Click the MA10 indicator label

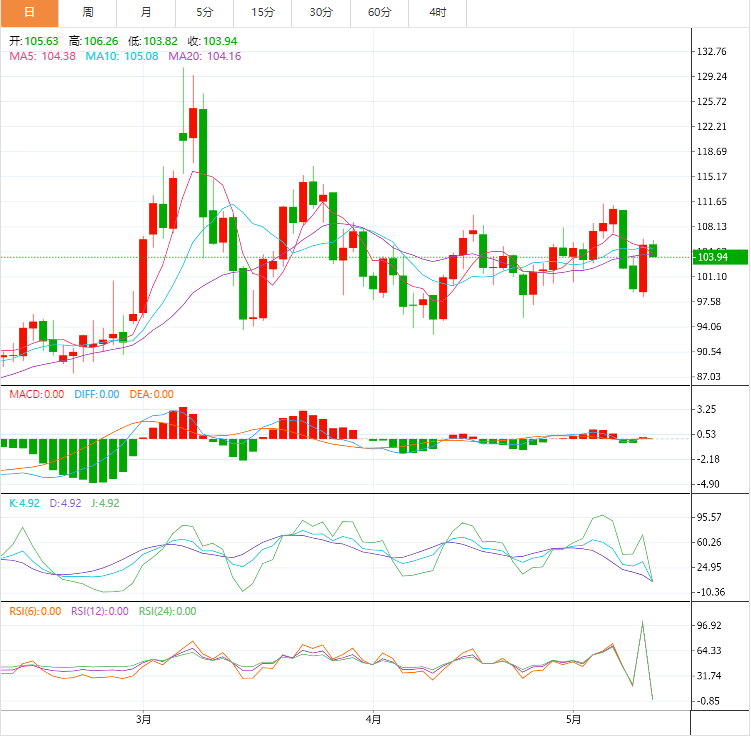click(x=122, y=57)
